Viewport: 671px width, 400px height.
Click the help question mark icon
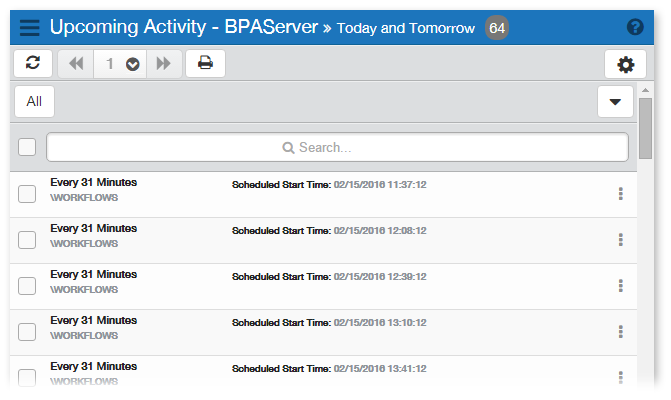pos(634,28)
